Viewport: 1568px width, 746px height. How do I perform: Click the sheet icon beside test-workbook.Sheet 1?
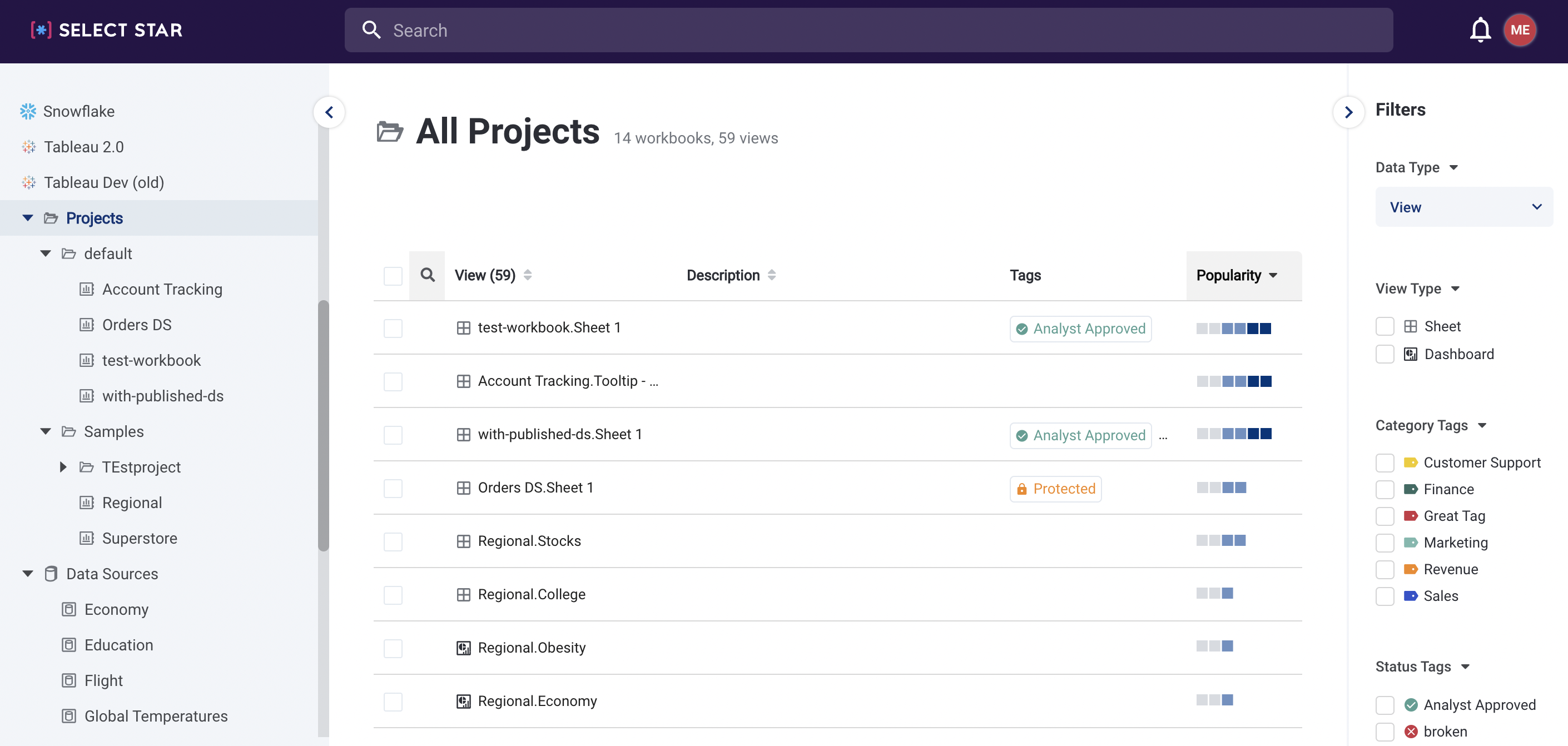click(x=463, y=328)
